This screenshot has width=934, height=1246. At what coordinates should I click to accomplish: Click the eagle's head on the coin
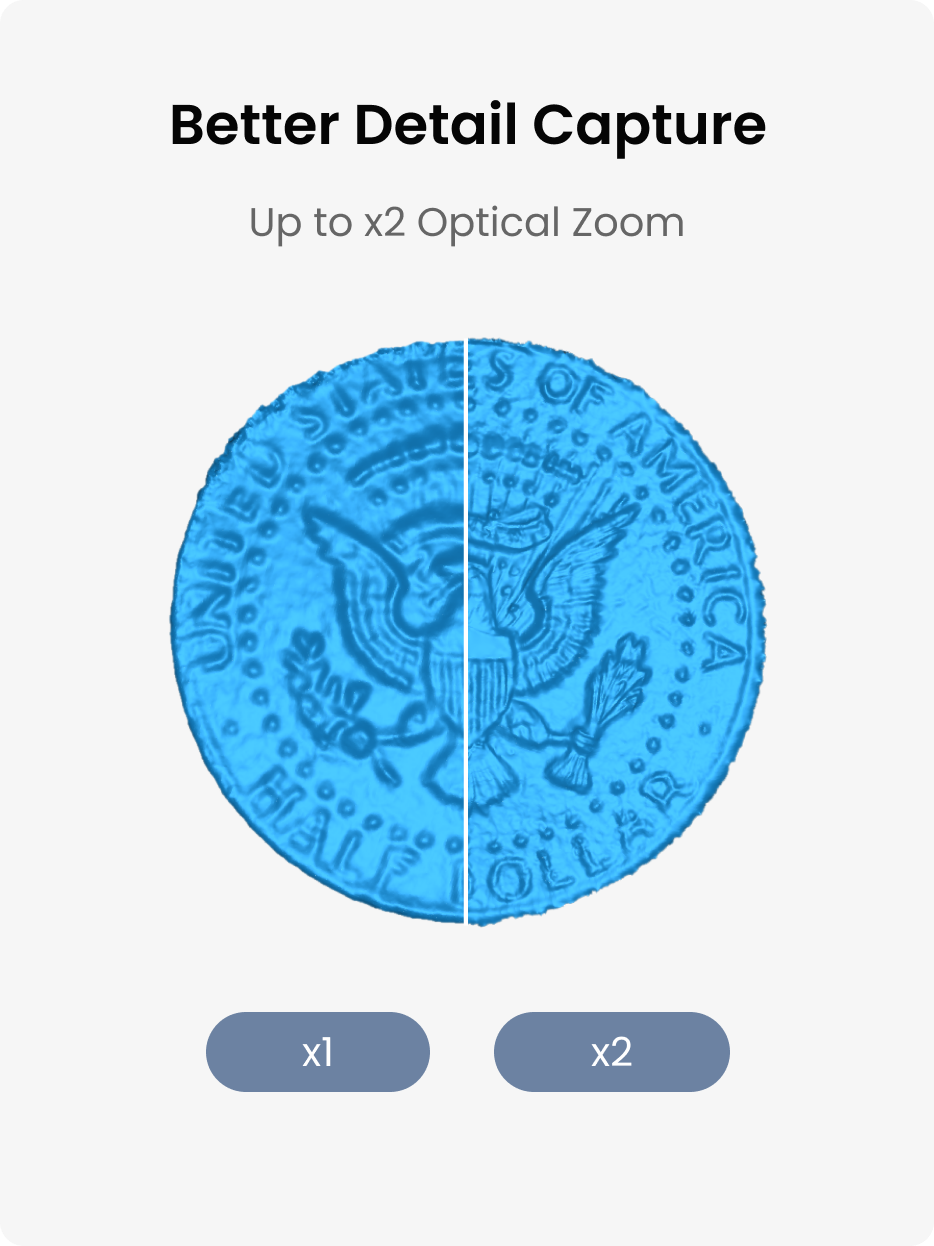pyautogui.click(x=440, y=570)
